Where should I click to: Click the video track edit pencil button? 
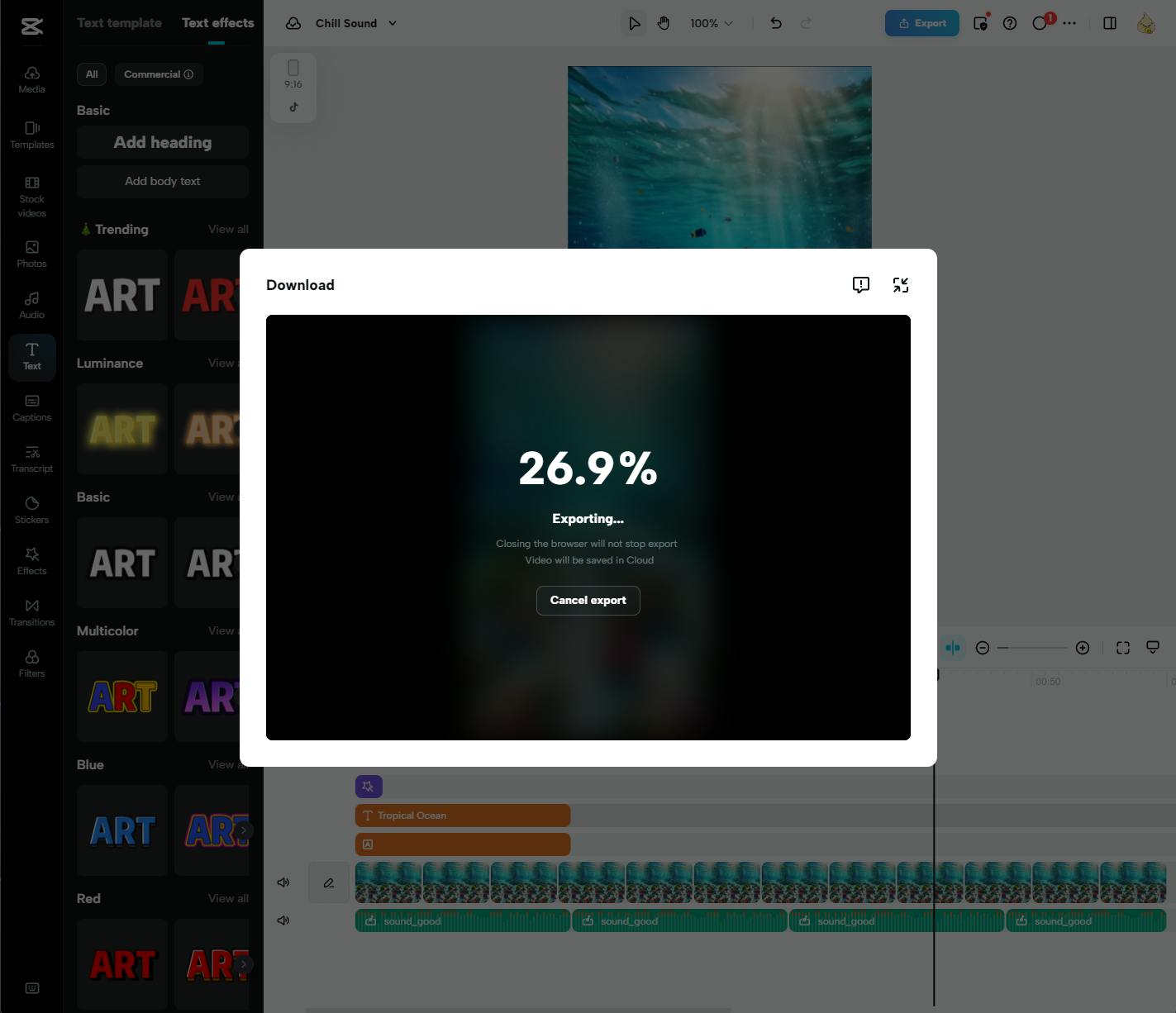tap(329, 882)
